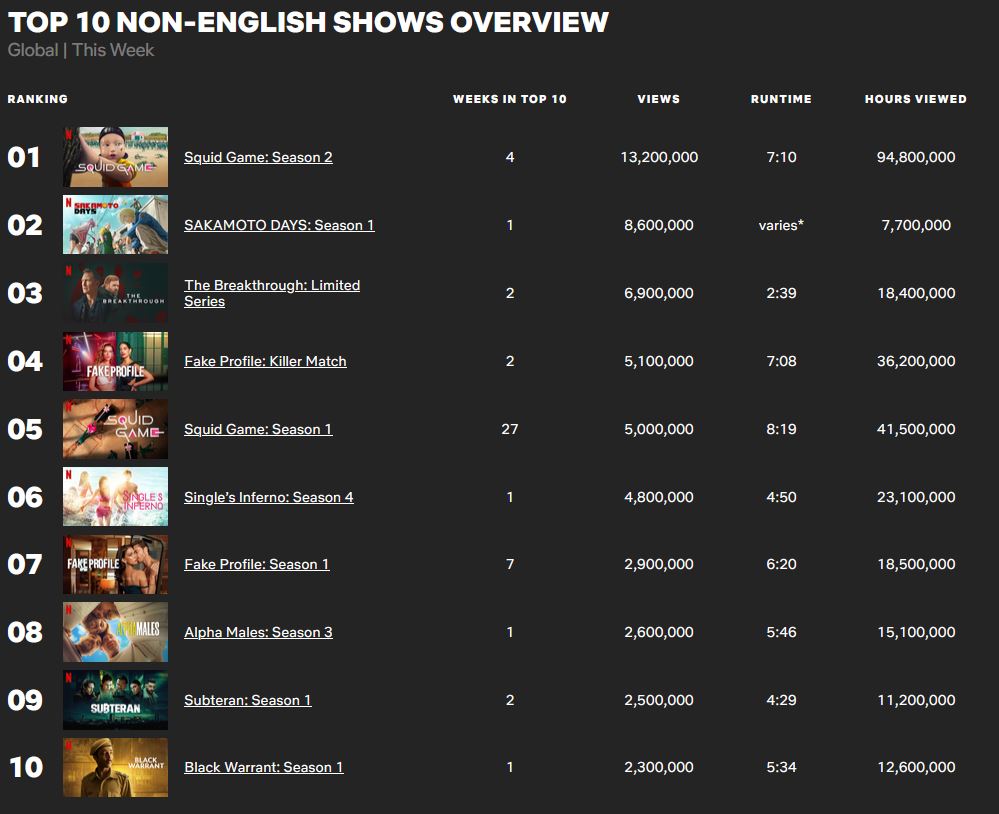This screenshot has width=999, height=814.
Task: Click the Fake Profile Killer Match thumbnail
Action: [x=115, y=361]
